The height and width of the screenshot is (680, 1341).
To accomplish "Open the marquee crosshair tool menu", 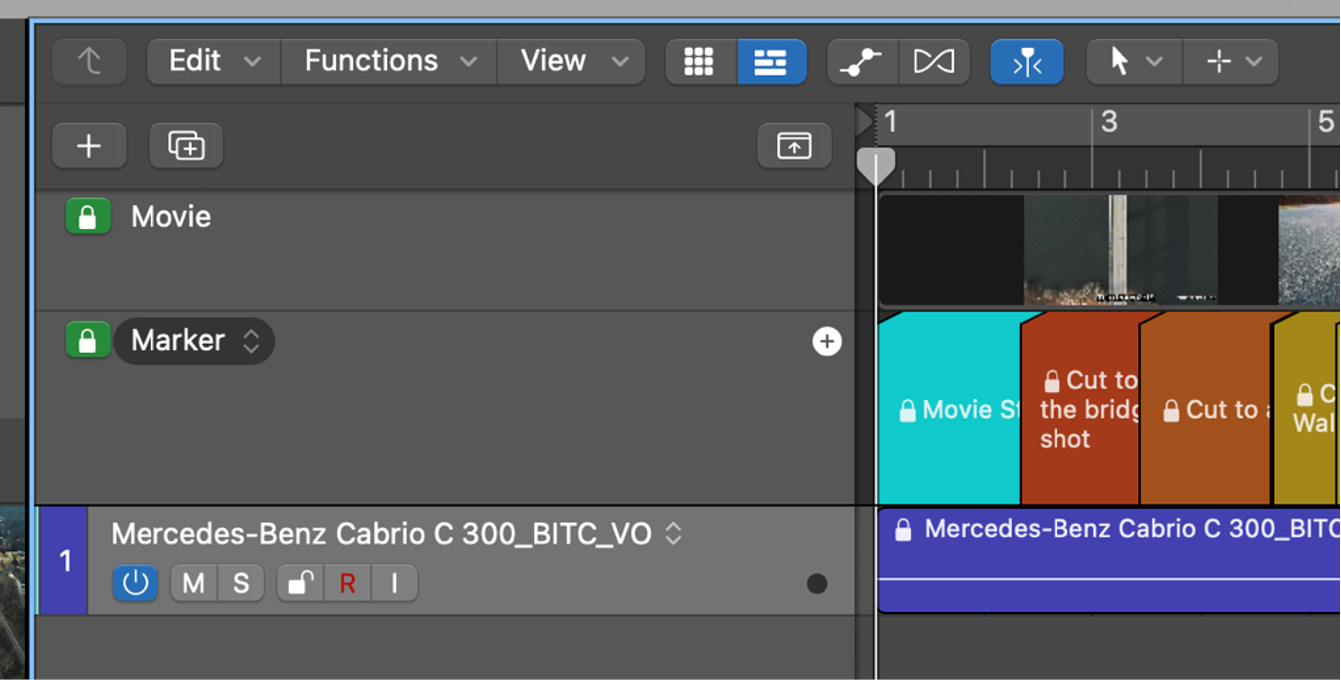I will [1231, 61].
